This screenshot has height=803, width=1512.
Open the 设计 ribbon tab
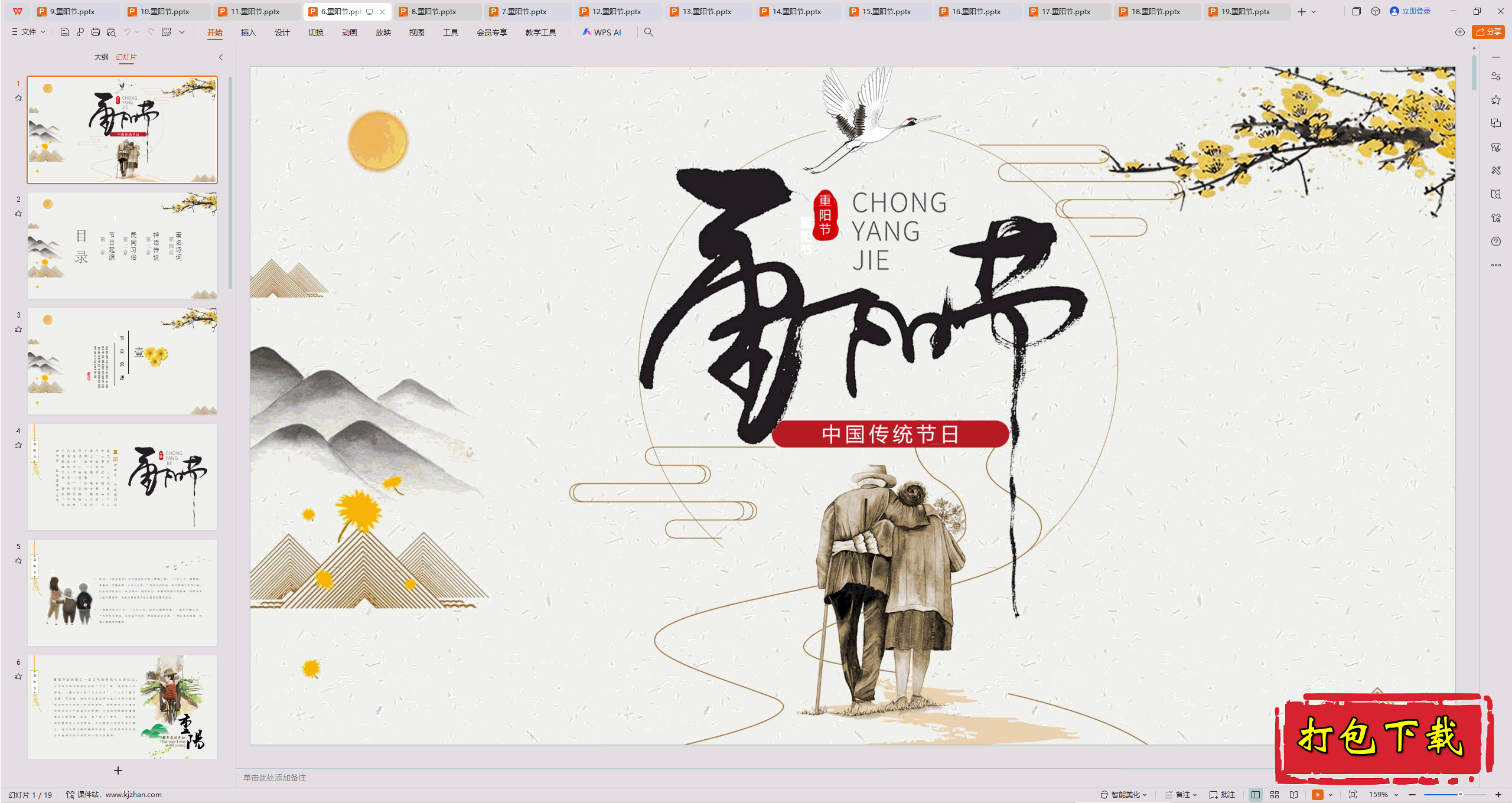[282, 32]
